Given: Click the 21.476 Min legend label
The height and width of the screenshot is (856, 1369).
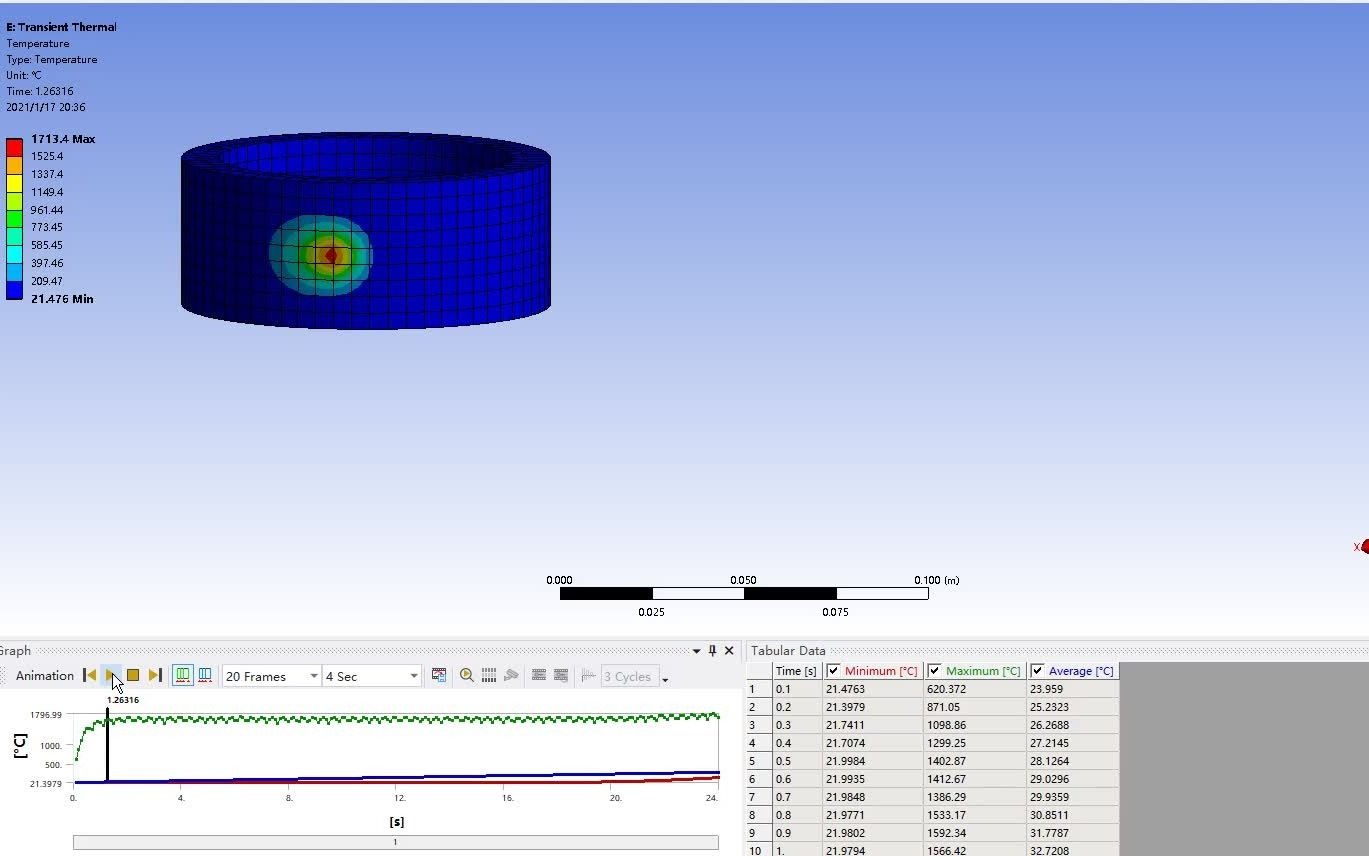Looking at the screenshot, I should pos(62,299).
